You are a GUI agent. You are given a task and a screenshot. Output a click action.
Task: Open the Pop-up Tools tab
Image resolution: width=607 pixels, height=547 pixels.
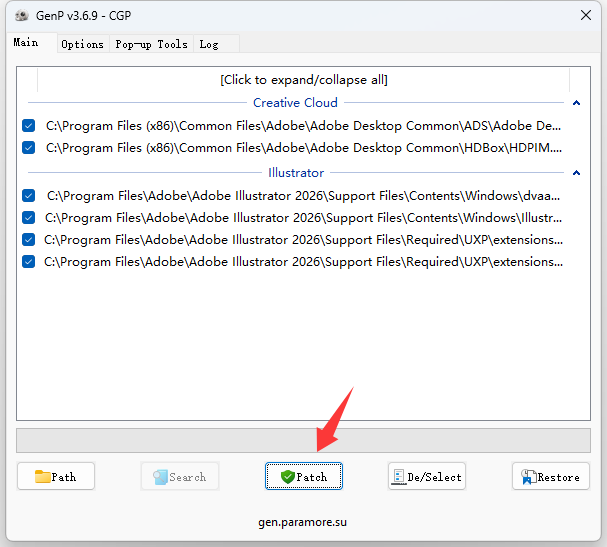(151, 44)
